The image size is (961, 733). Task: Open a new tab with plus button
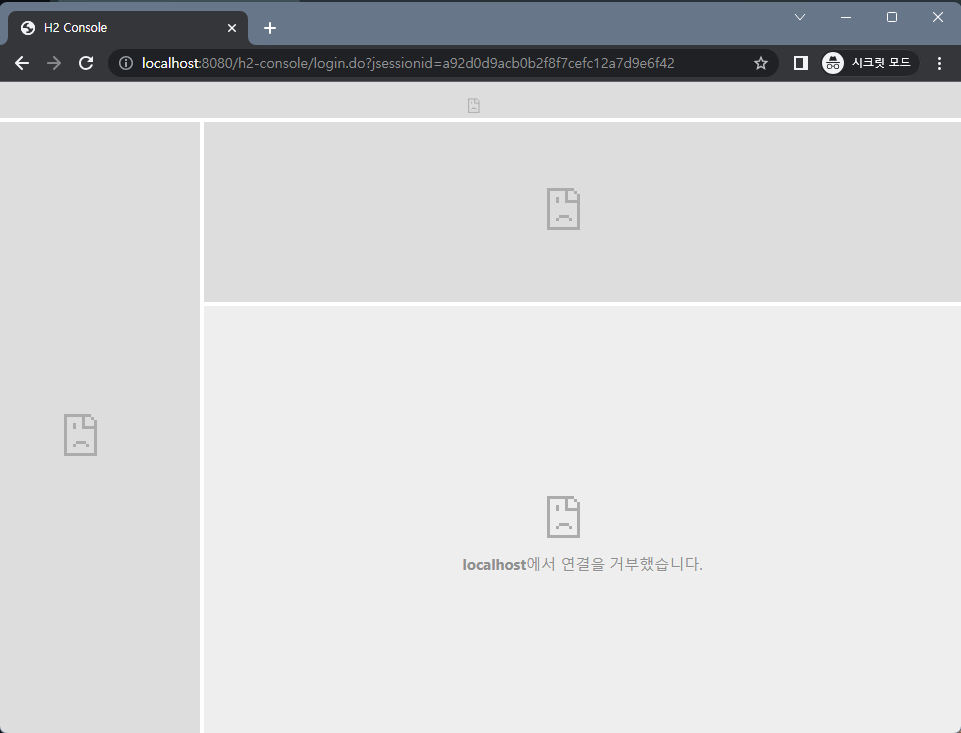[270, 28]
